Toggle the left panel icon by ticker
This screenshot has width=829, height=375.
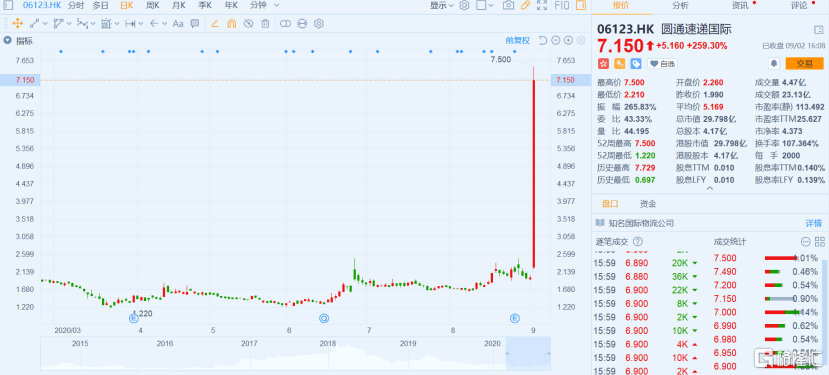9,5
